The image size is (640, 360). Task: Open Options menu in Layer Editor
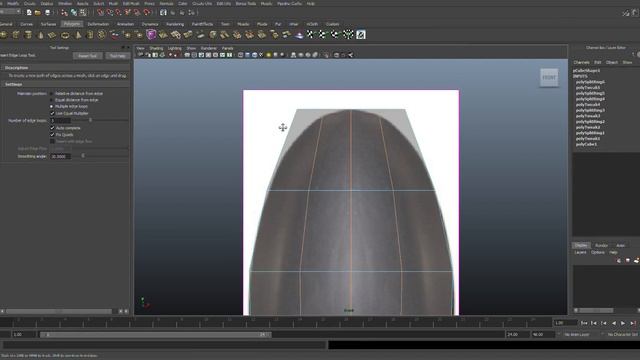598,253
